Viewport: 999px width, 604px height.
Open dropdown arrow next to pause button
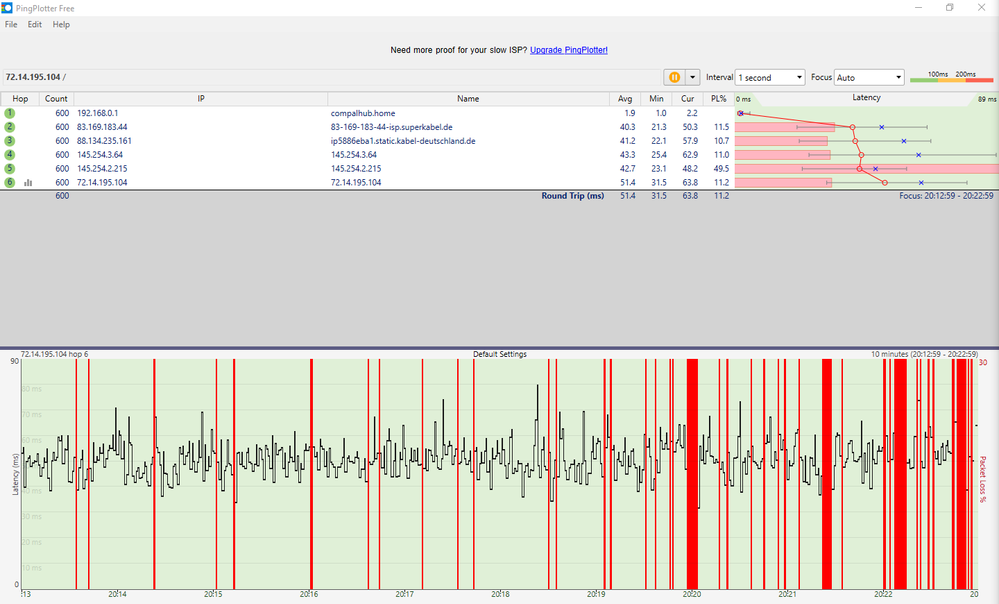[x=691, y=77]
